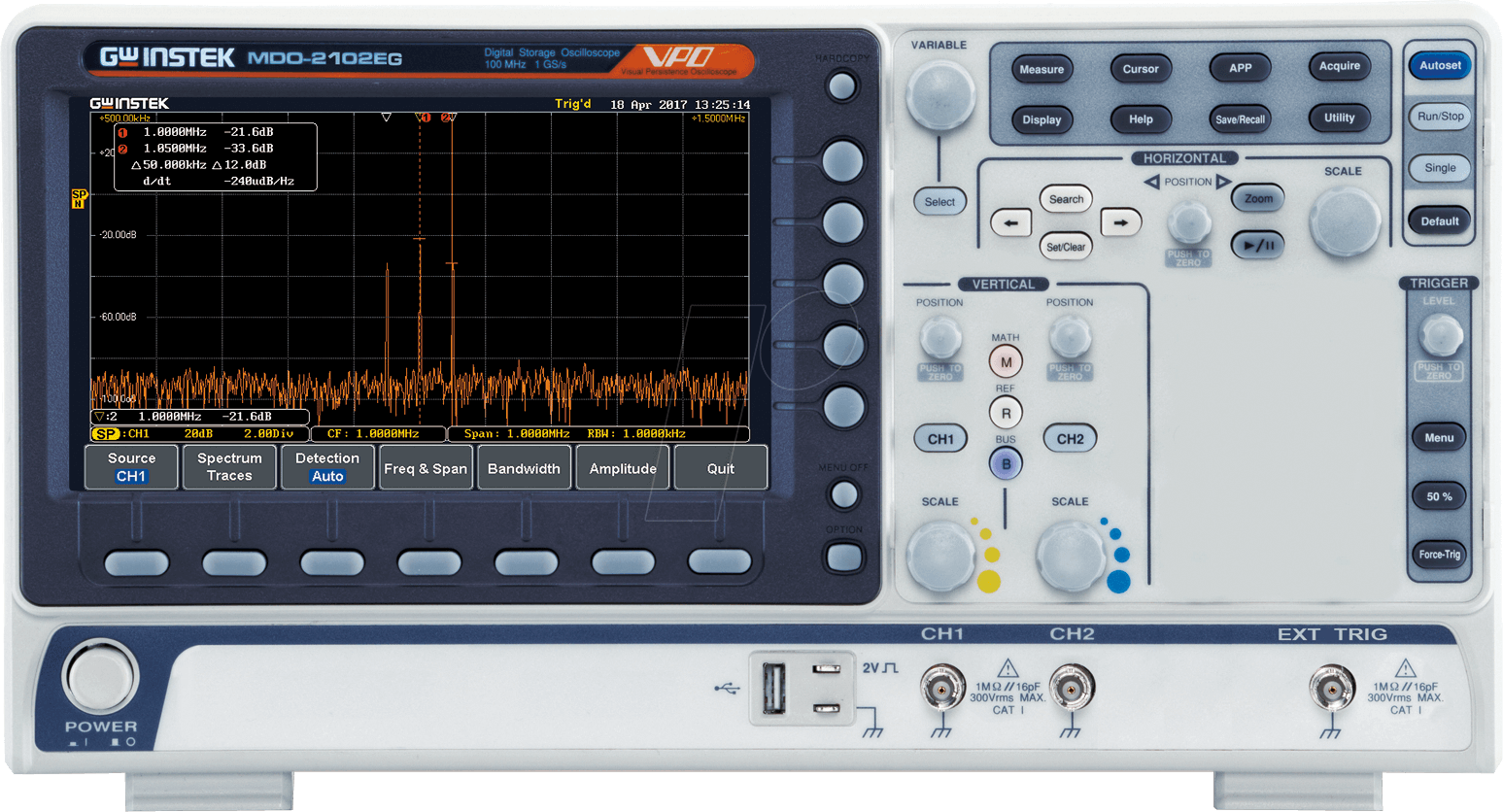Toggle the Run/Stop button

point(1440,117)
